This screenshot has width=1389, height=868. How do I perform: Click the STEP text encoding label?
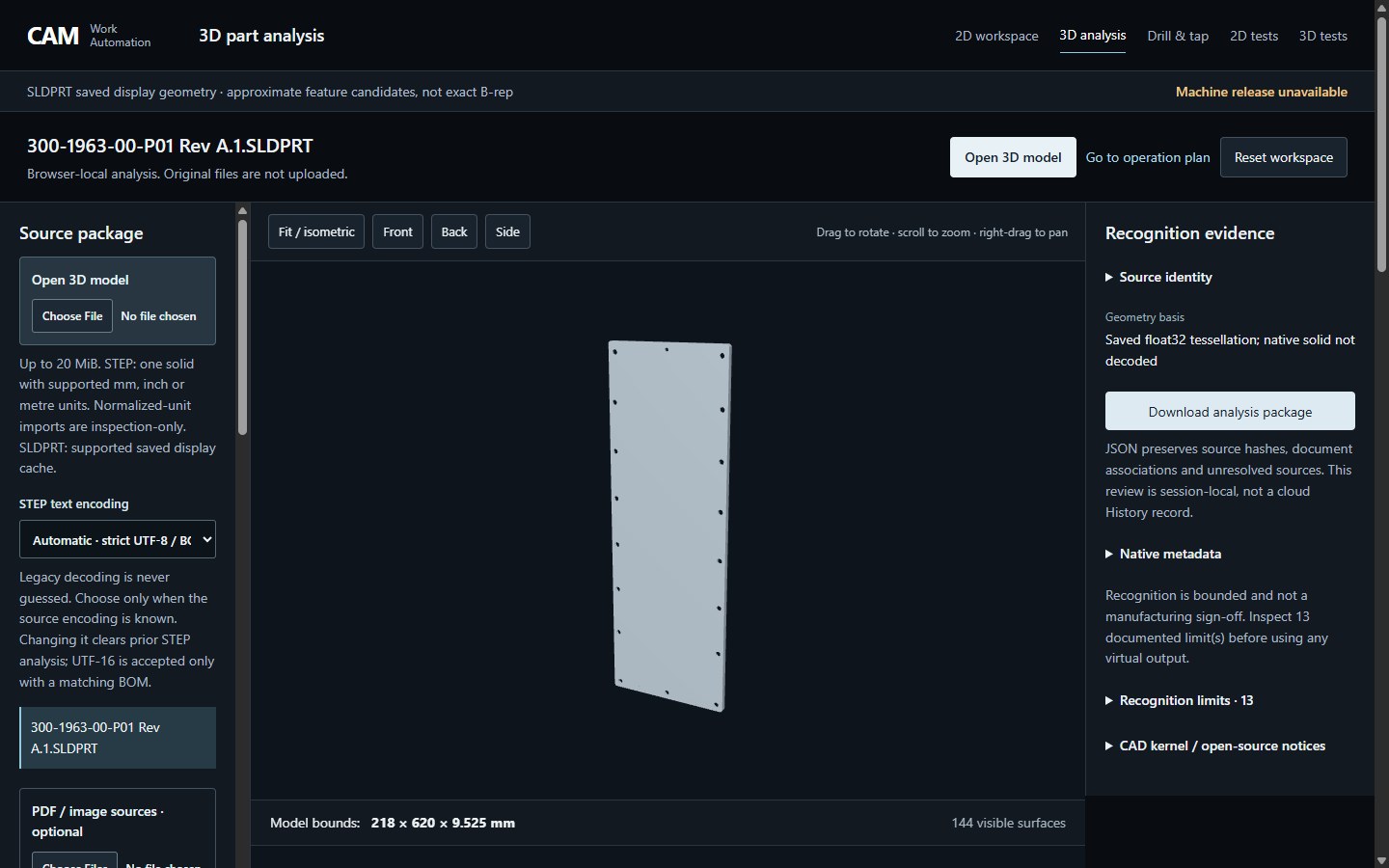[73, 503]
